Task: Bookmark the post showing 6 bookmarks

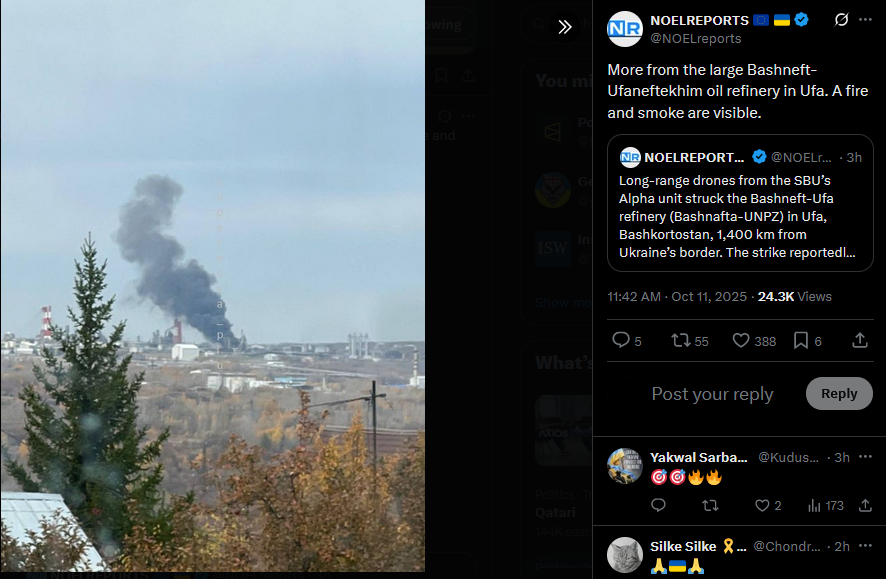Action: coord(807,340)
